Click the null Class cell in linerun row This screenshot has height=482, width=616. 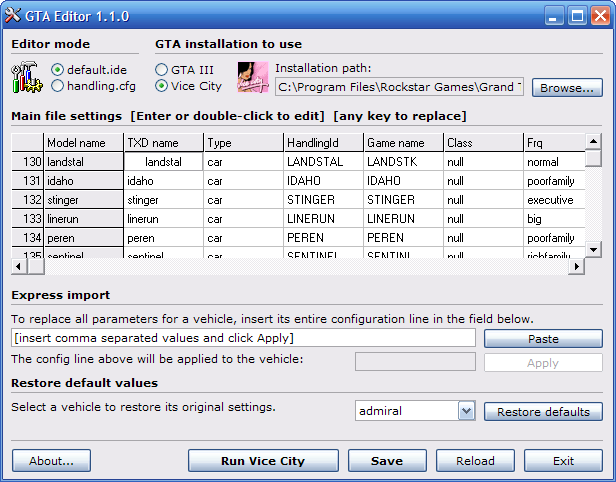[x=484, y=219]
